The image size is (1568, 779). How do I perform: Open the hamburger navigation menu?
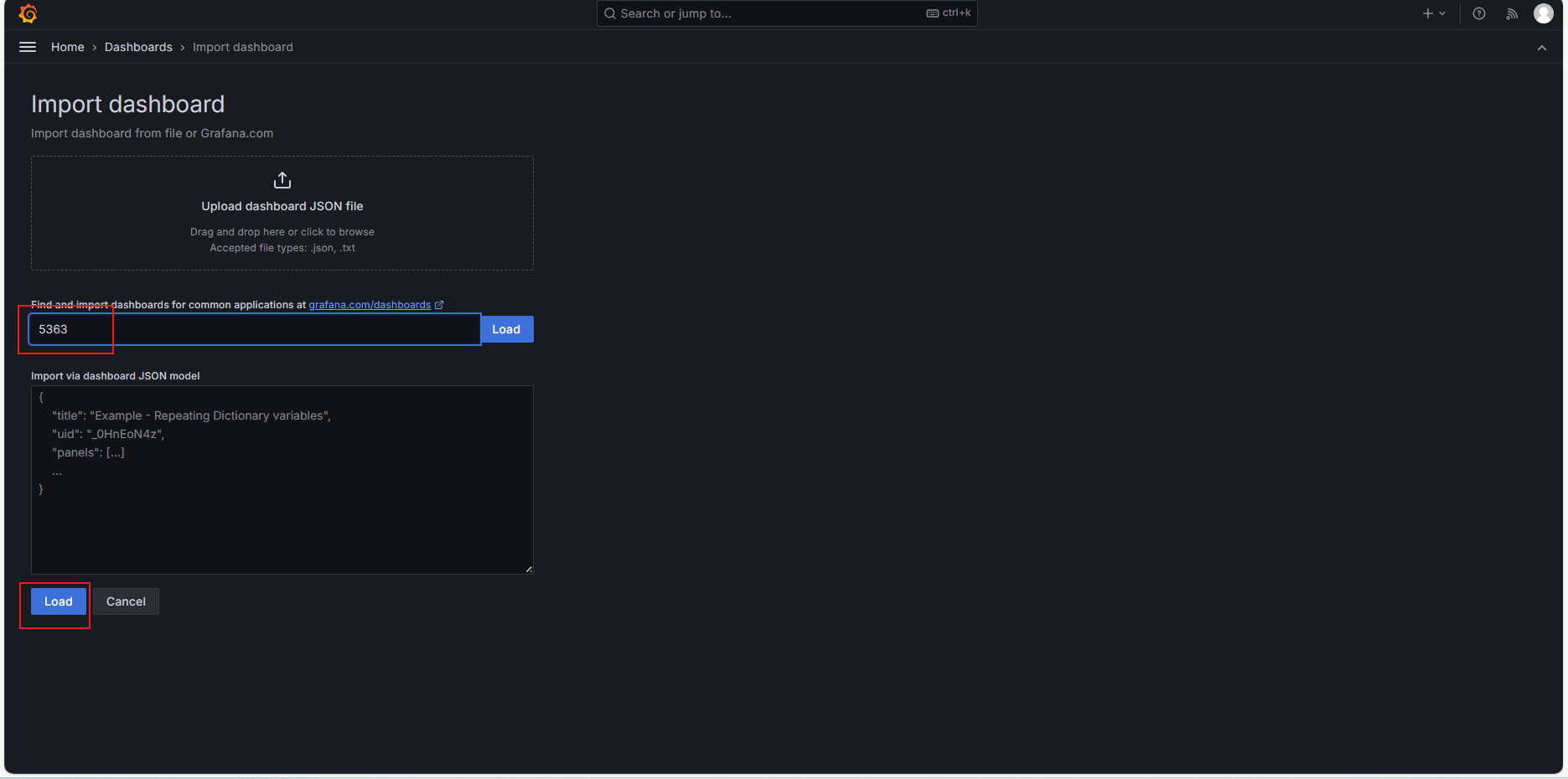[x=28, y=47]
